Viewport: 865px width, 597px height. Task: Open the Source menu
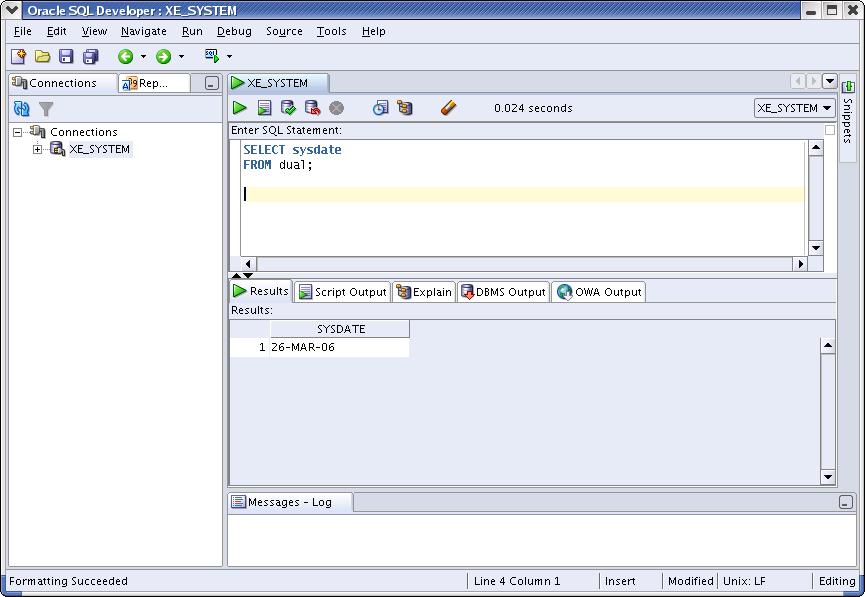coord(284,31)
